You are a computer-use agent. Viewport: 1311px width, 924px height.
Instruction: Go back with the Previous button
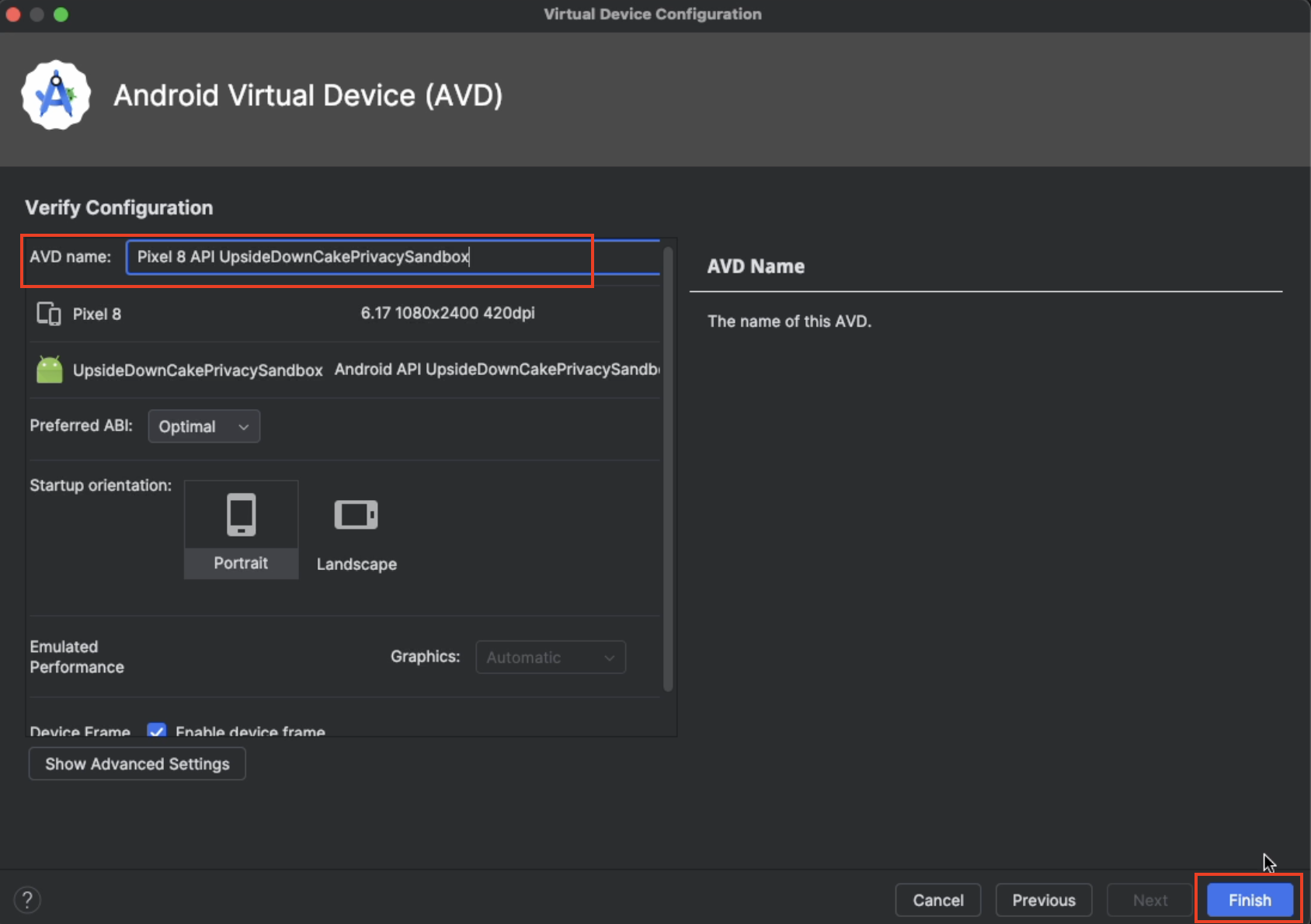pyautogui.click(x=1044, y=900)
